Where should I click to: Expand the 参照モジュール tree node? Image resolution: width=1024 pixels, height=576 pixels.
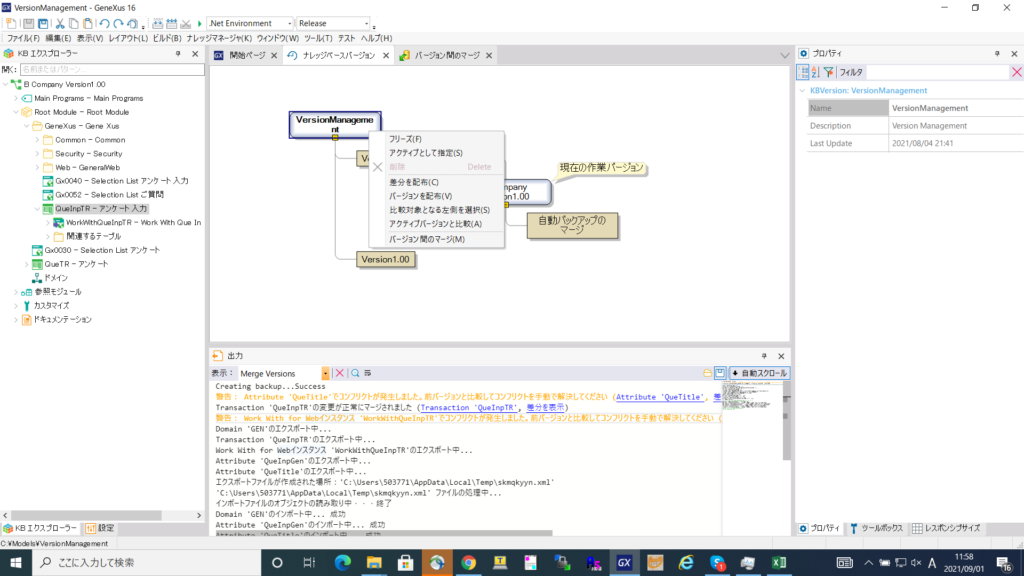pos(16,292)
